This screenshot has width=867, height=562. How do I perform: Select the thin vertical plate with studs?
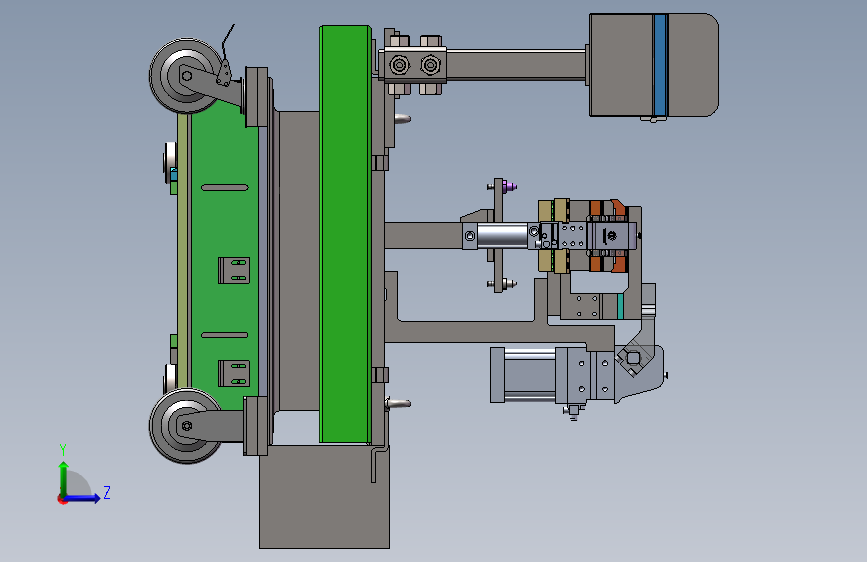[498, 235]
